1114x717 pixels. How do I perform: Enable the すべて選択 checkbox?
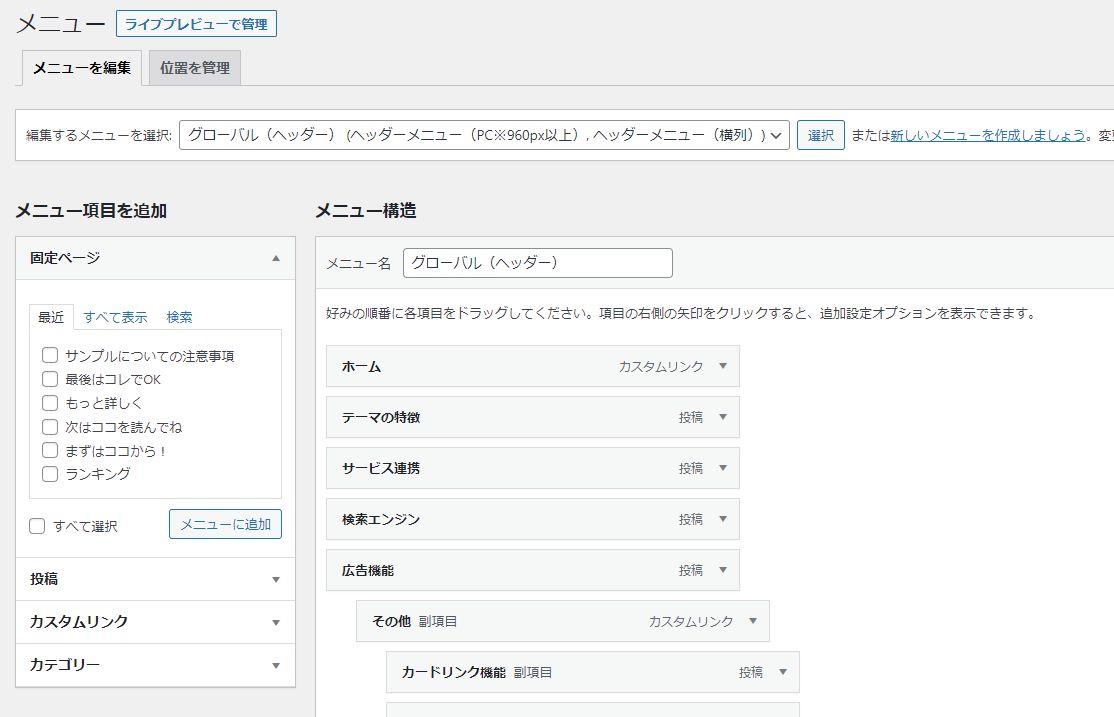(38, 526)
